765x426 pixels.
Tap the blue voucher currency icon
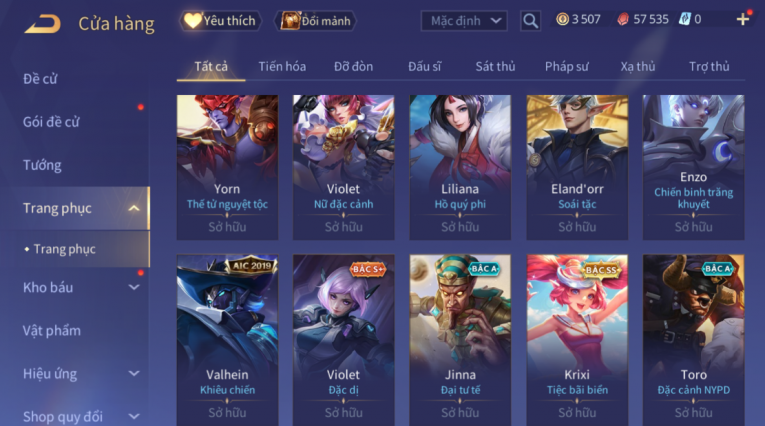pos(684,20)
